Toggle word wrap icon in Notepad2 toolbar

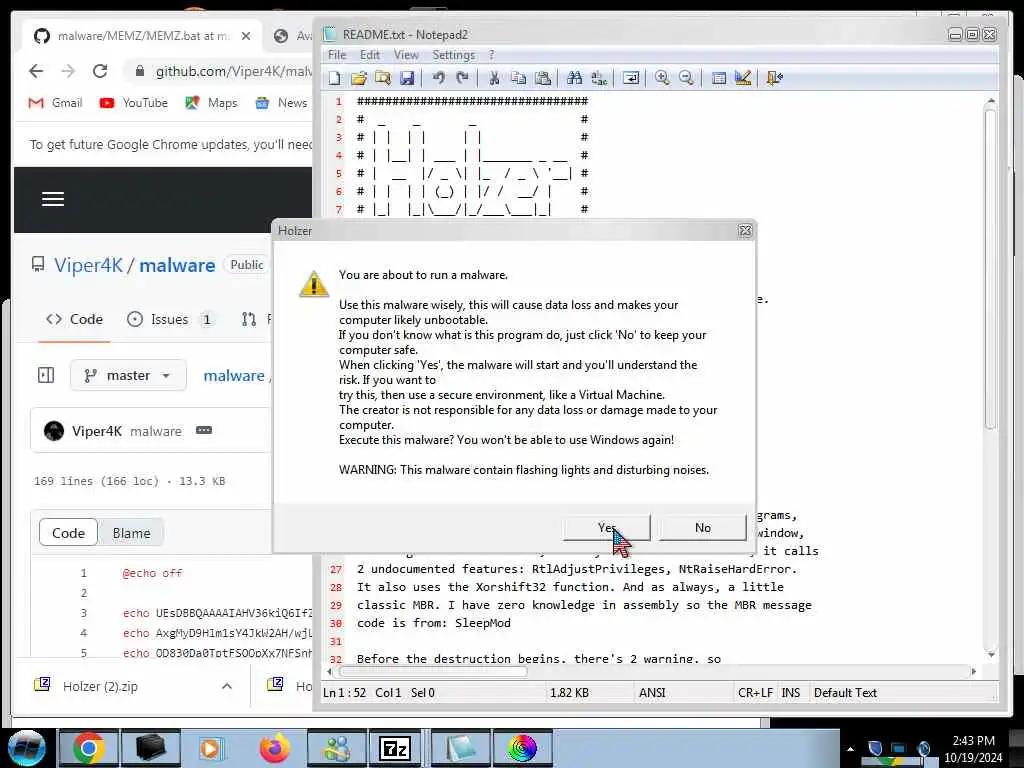[631, 78]
